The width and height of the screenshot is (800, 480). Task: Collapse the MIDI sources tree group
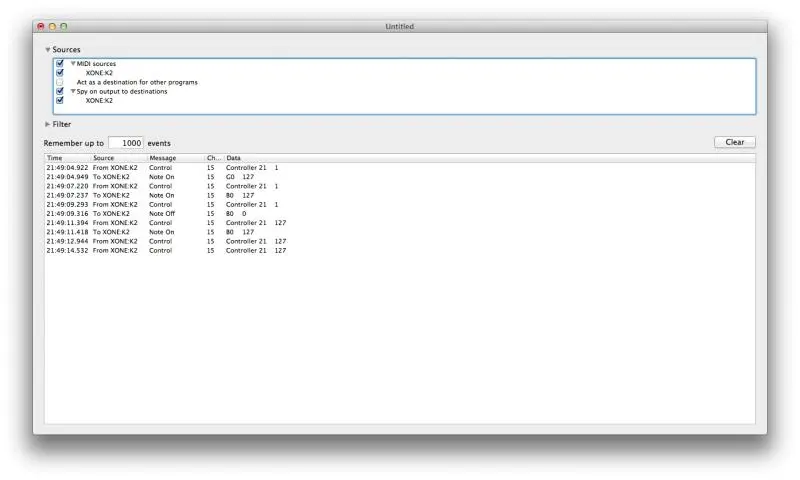[73, 64]
